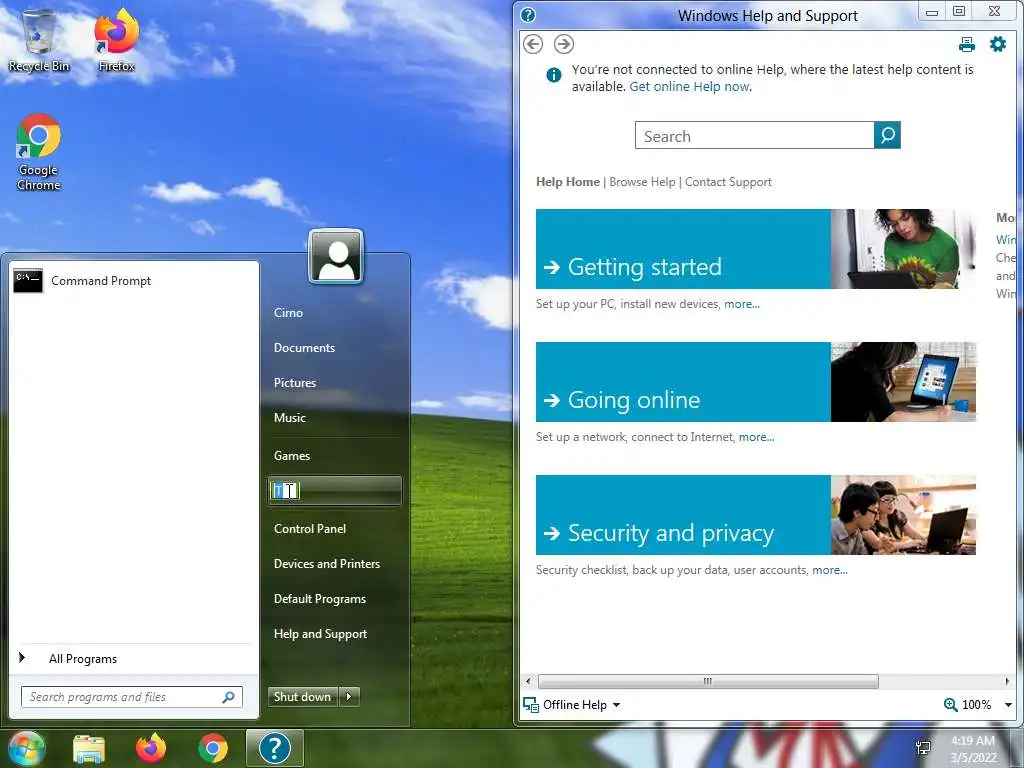Image resolution: width=1024 pixels, height=768 pixels.
Task: Click the Shut down button
Action: coord(303,697)
